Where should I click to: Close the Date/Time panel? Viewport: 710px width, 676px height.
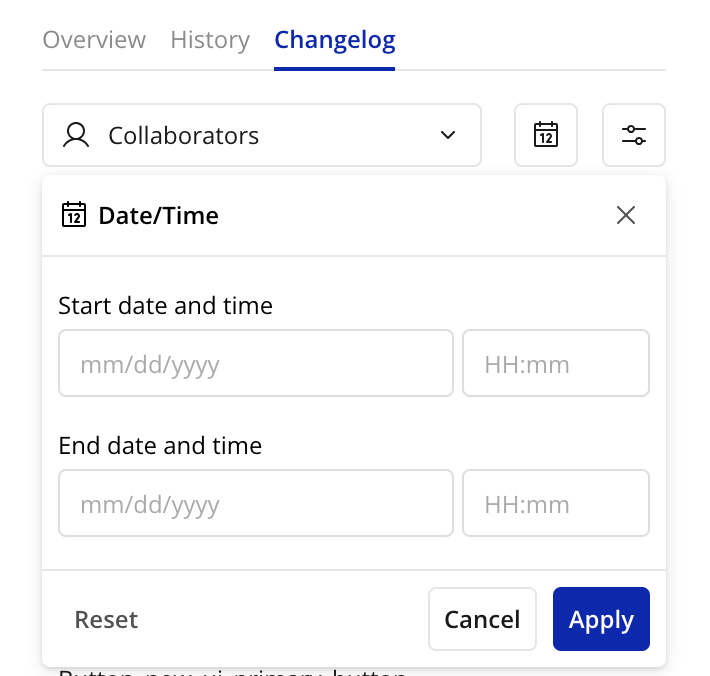pos(626,215)
